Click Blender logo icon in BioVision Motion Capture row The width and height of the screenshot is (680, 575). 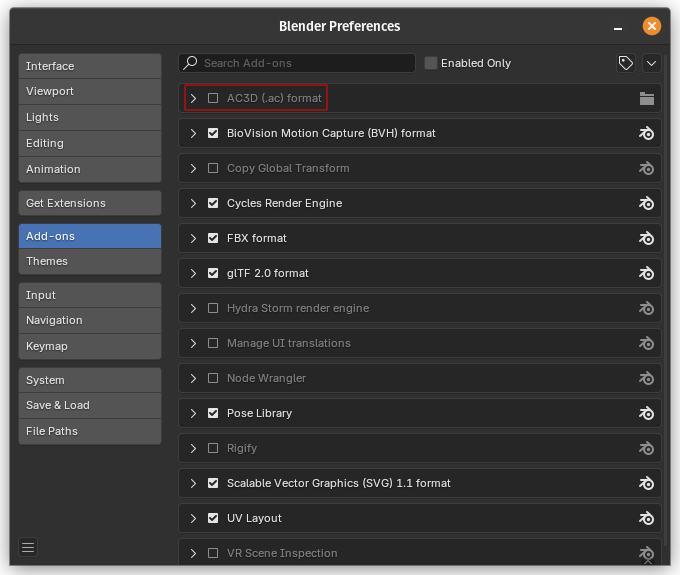(646, 133)
